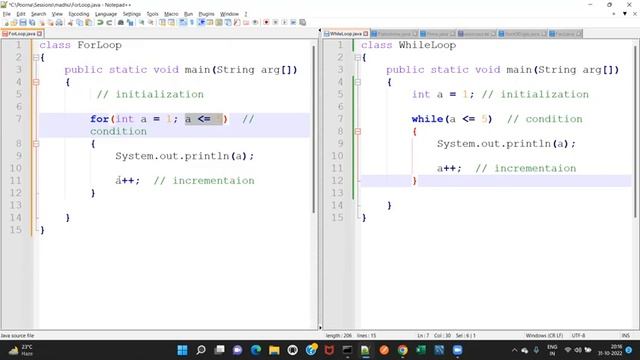The image size is (640, 360).
Task: Click the Zoom Out toolbar icon
Action: coord(151,22)
